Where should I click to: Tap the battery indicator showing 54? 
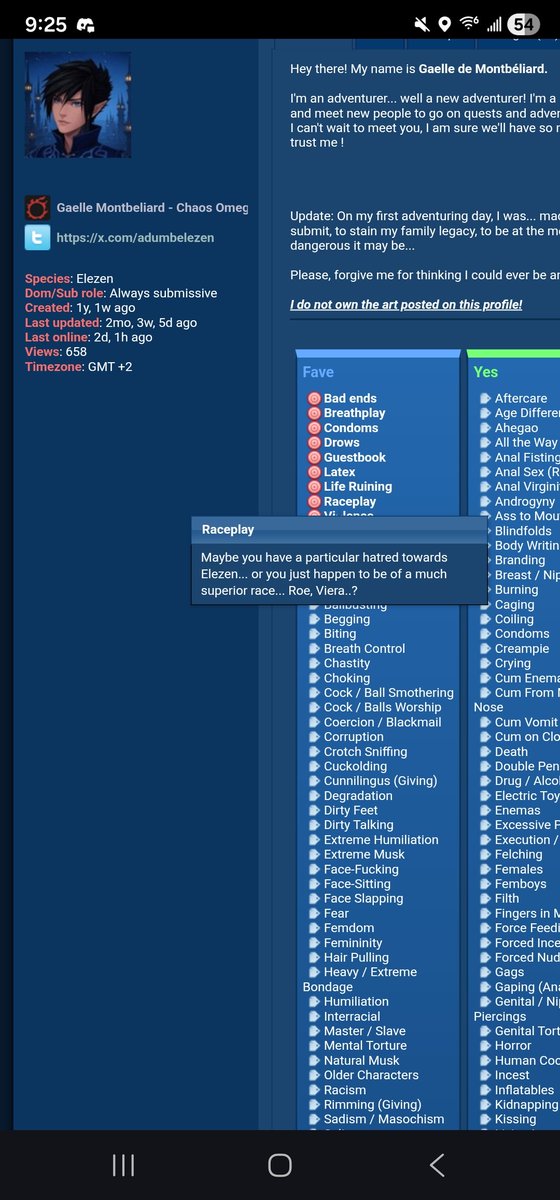523,24
